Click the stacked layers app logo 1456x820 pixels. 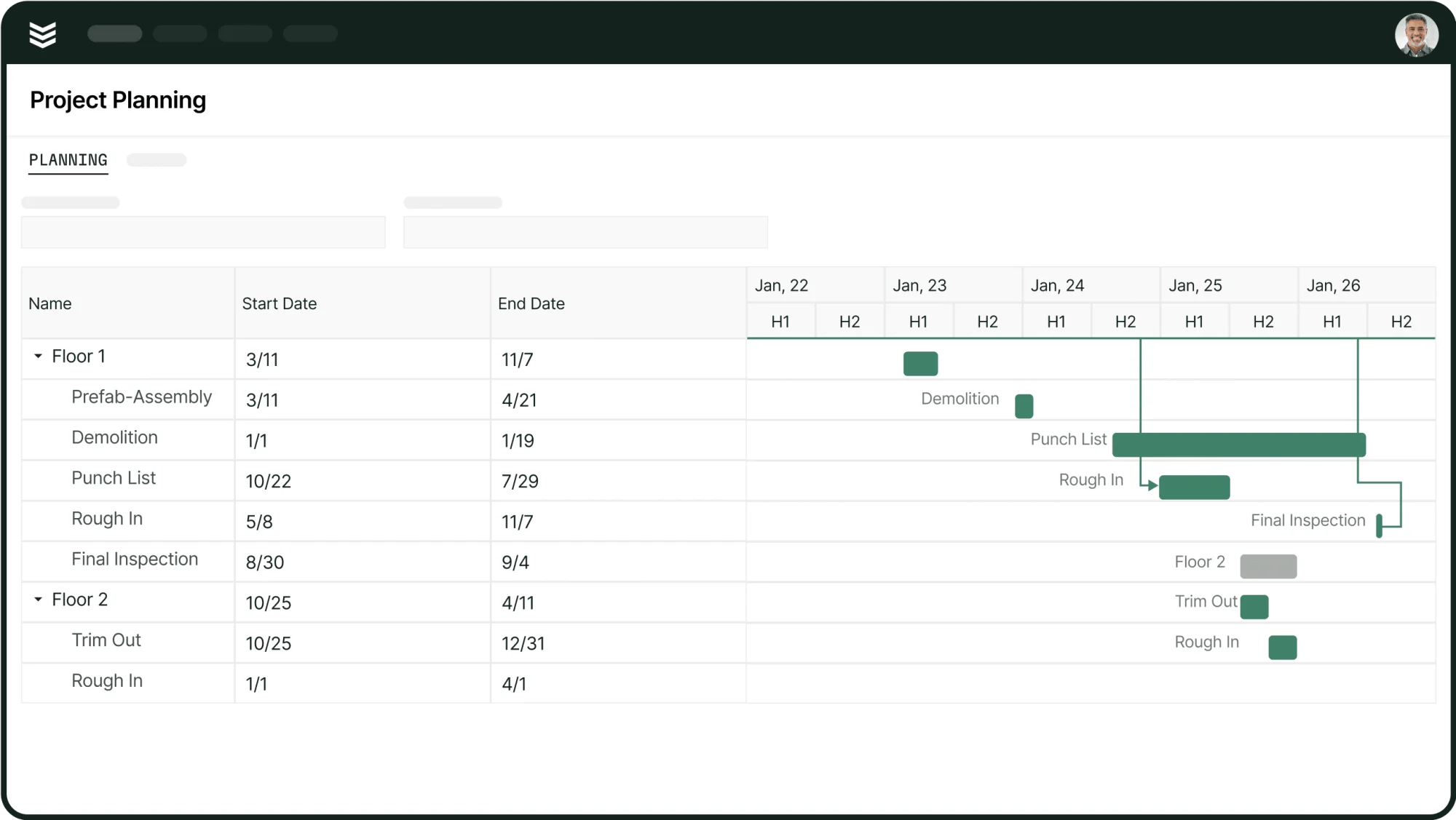click(42, 34)
